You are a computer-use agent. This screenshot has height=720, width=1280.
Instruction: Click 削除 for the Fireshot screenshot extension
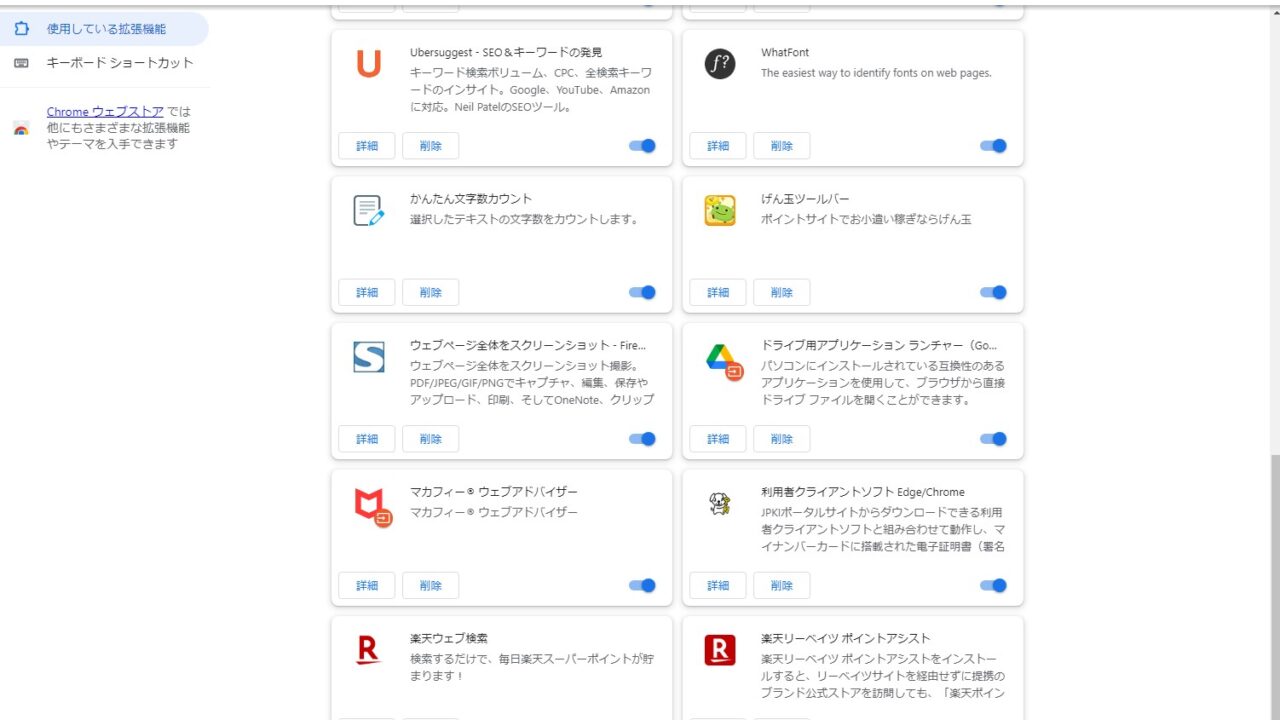(x=431, y=439)
